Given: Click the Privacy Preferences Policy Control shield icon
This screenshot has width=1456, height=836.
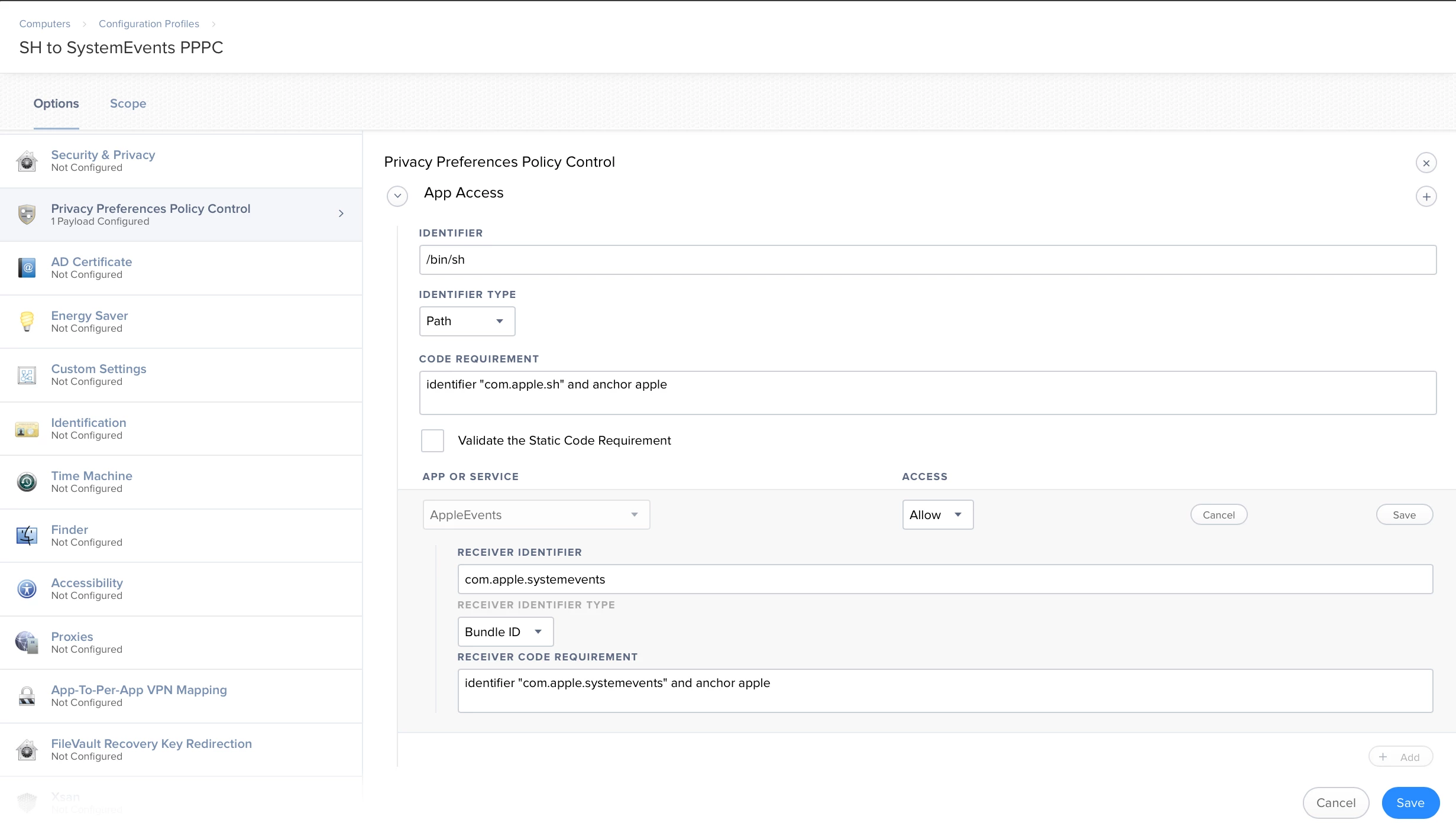Looking at the screenshot, I should (x=27, y=214).
